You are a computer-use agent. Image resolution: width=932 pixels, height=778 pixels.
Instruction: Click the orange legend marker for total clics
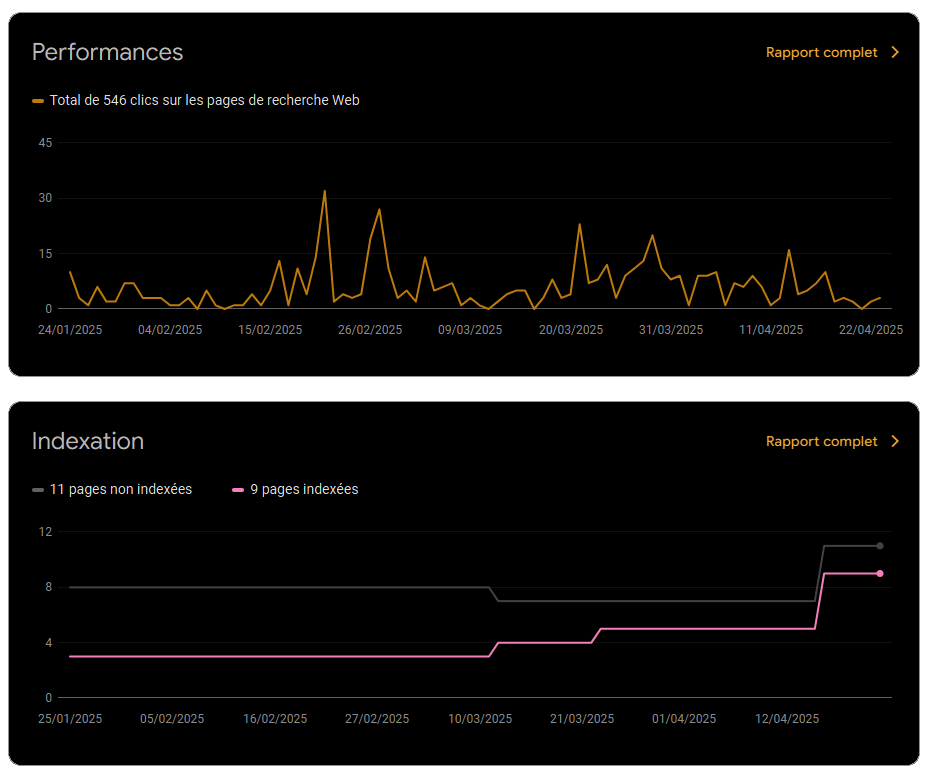click(38, 101)
